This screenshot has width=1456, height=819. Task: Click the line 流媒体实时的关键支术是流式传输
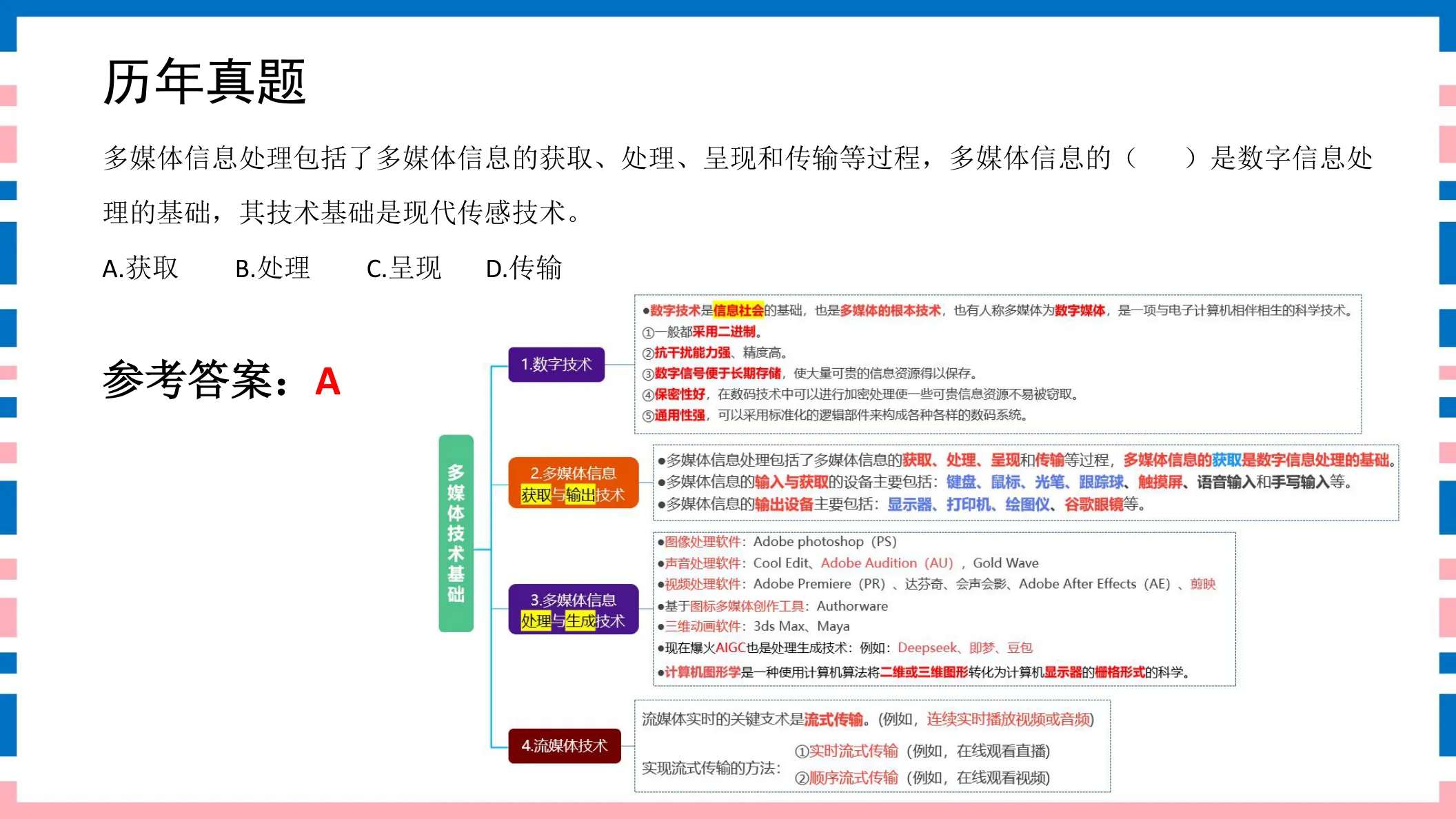pyautogui.click(x=868, y=720)
